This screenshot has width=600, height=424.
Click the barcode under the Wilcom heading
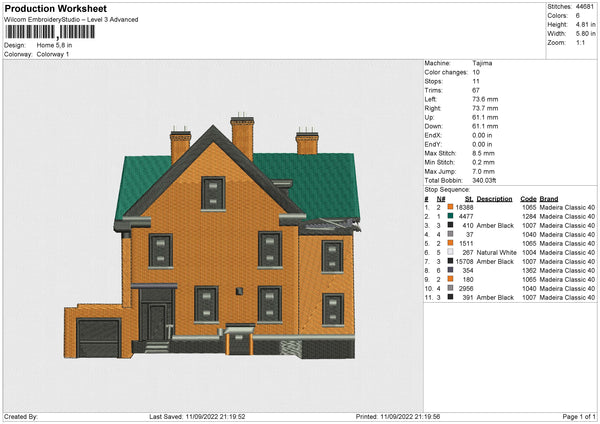tap(49, 32)
